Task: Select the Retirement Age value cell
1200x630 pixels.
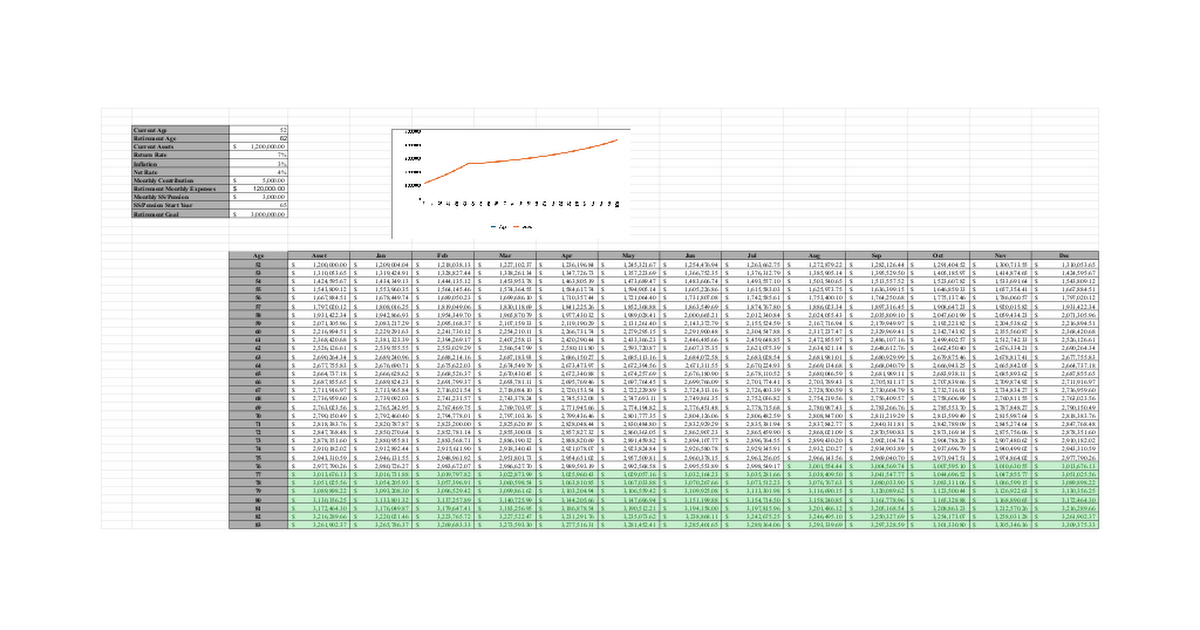Action: pos(260,139)
